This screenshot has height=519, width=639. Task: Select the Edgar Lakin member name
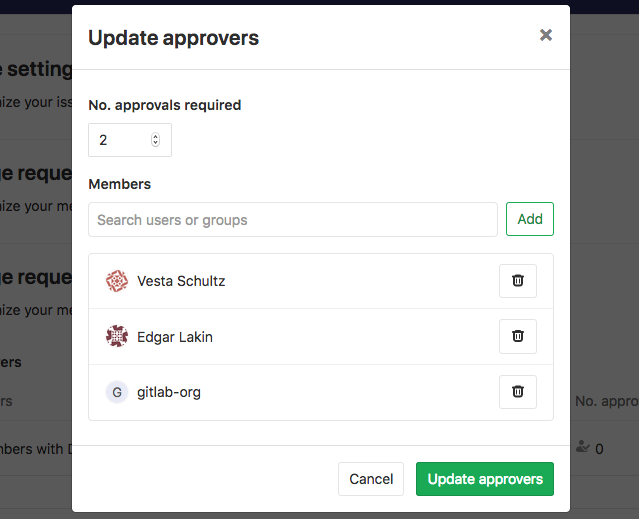[x=175, y=337]
